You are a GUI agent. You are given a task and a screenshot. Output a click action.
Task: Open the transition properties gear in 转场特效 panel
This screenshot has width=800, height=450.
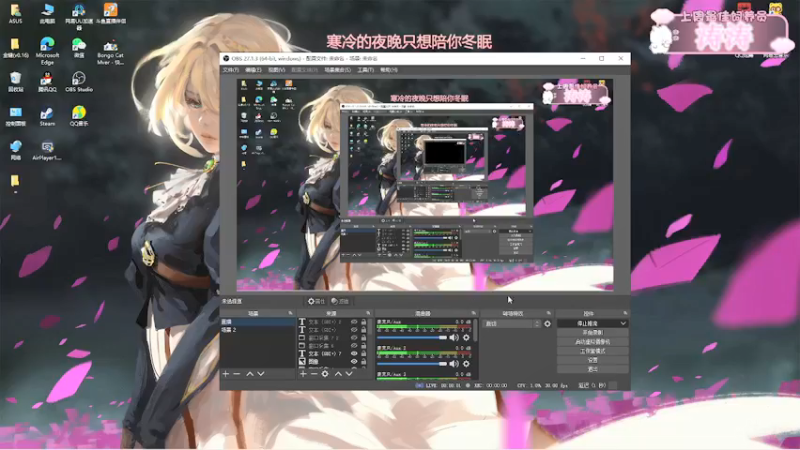pyautogui.click(x=547, y=323)
